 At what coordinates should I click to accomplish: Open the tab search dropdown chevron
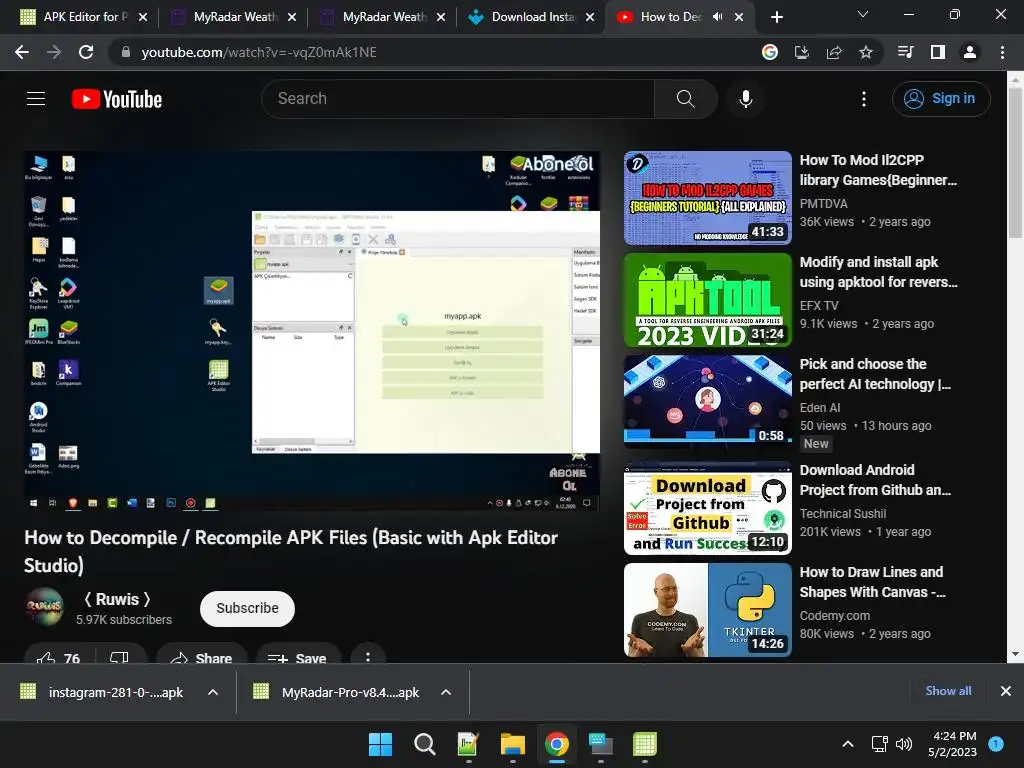click(x=863, y=14)
